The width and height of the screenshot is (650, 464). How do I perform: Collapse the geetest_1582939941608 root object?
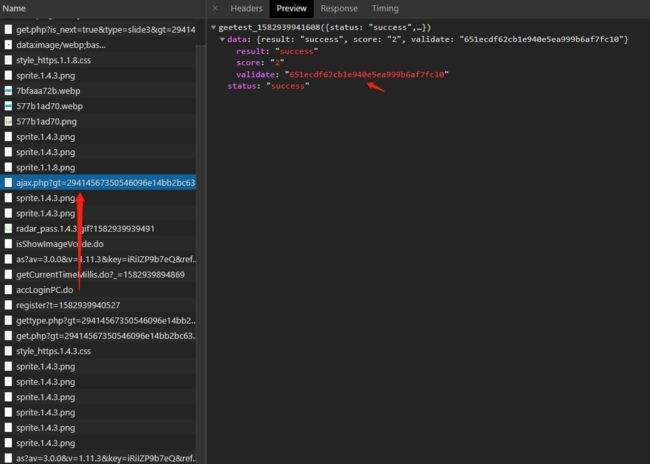[213, 27]
